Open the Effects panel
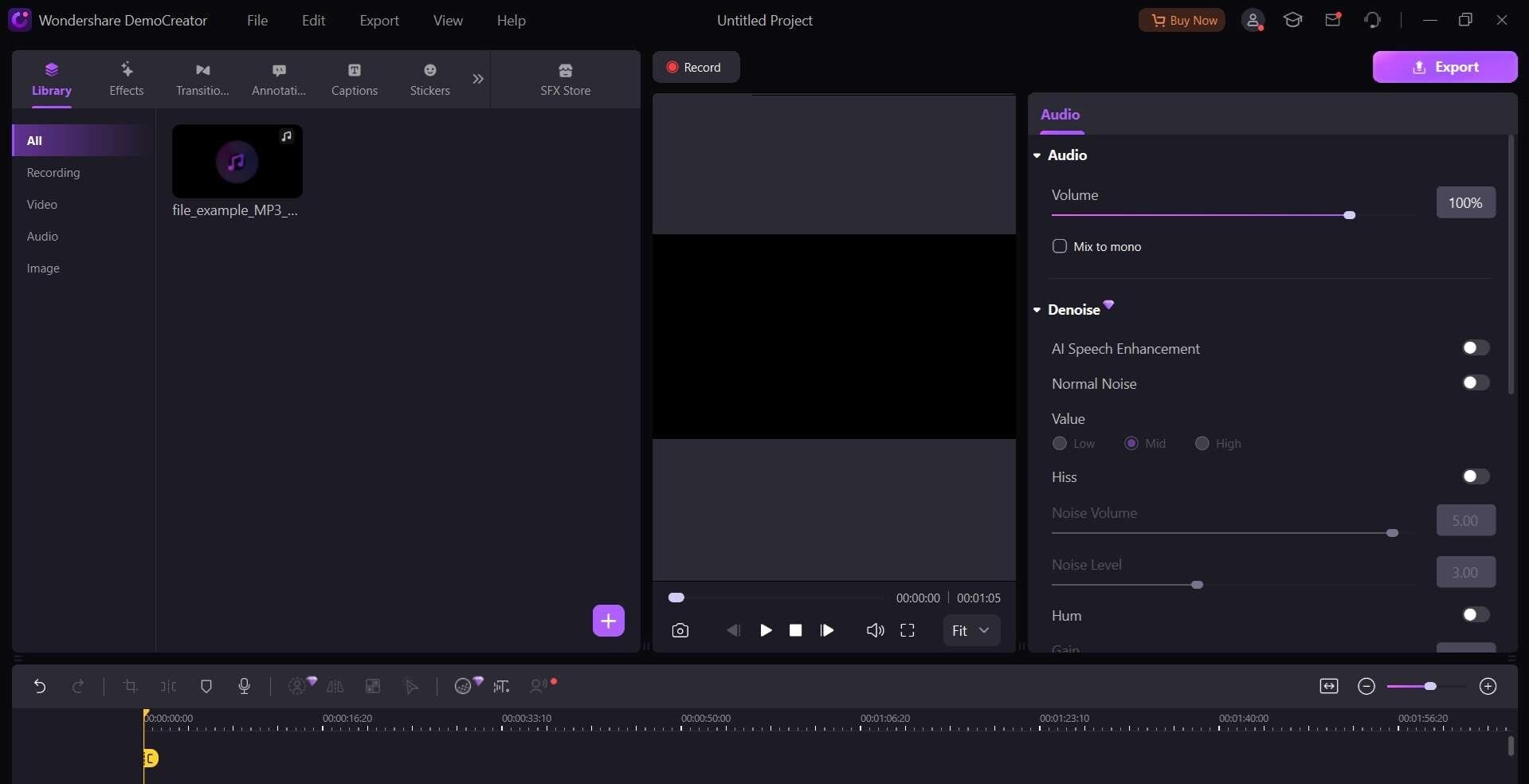 (127, 79)
